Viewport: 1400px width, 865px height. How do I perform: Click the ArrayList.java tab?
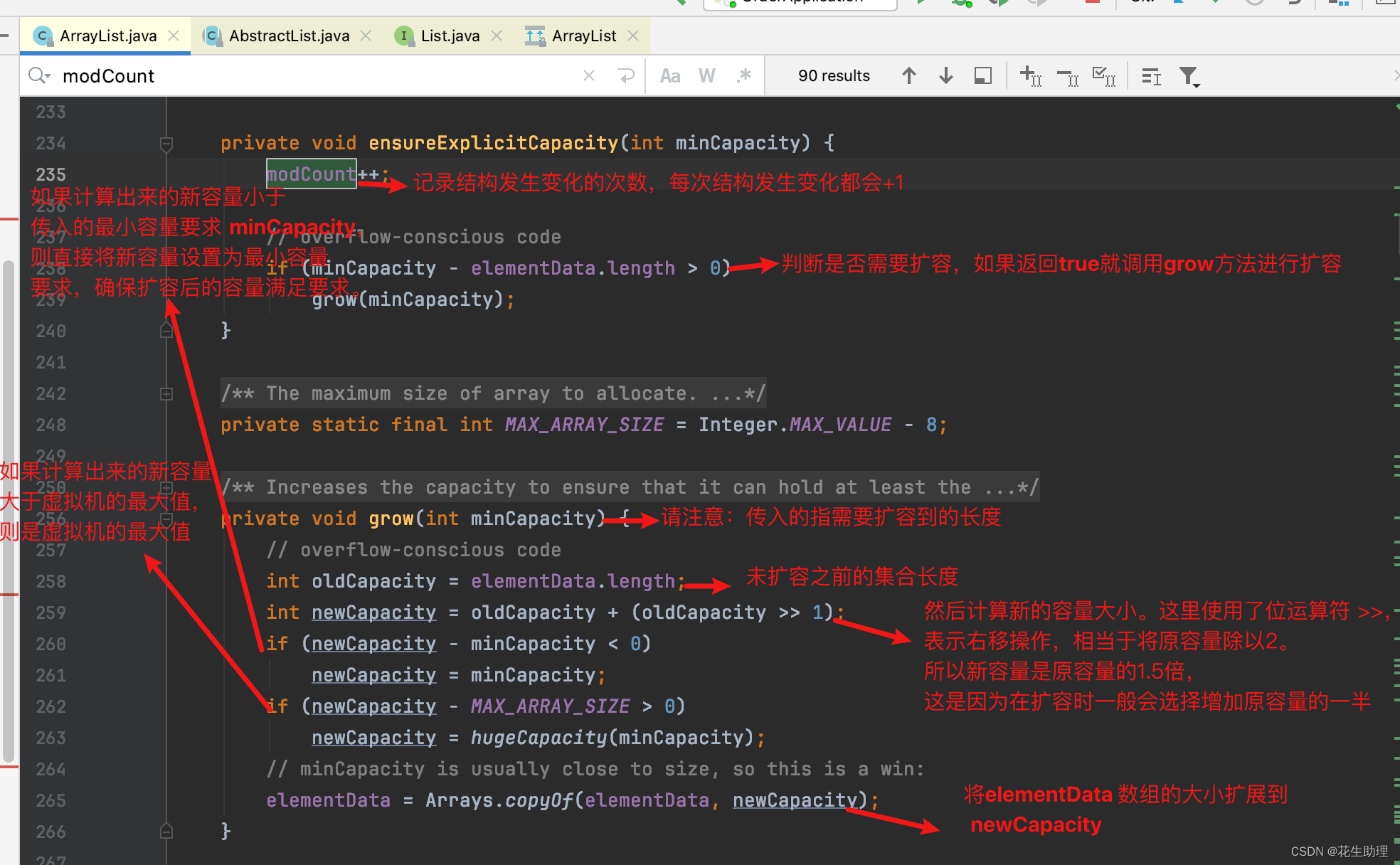tap(99, 37)
